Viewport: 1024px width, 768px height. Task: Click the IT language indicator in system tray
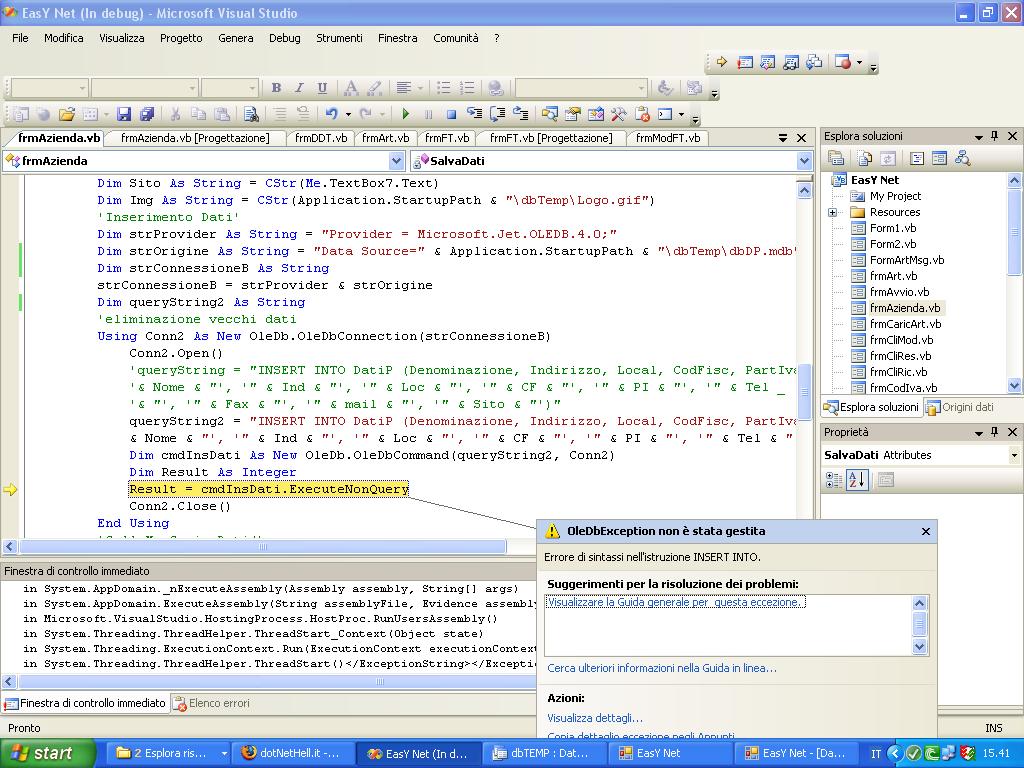pyautogui.click(x=876, y=754)
